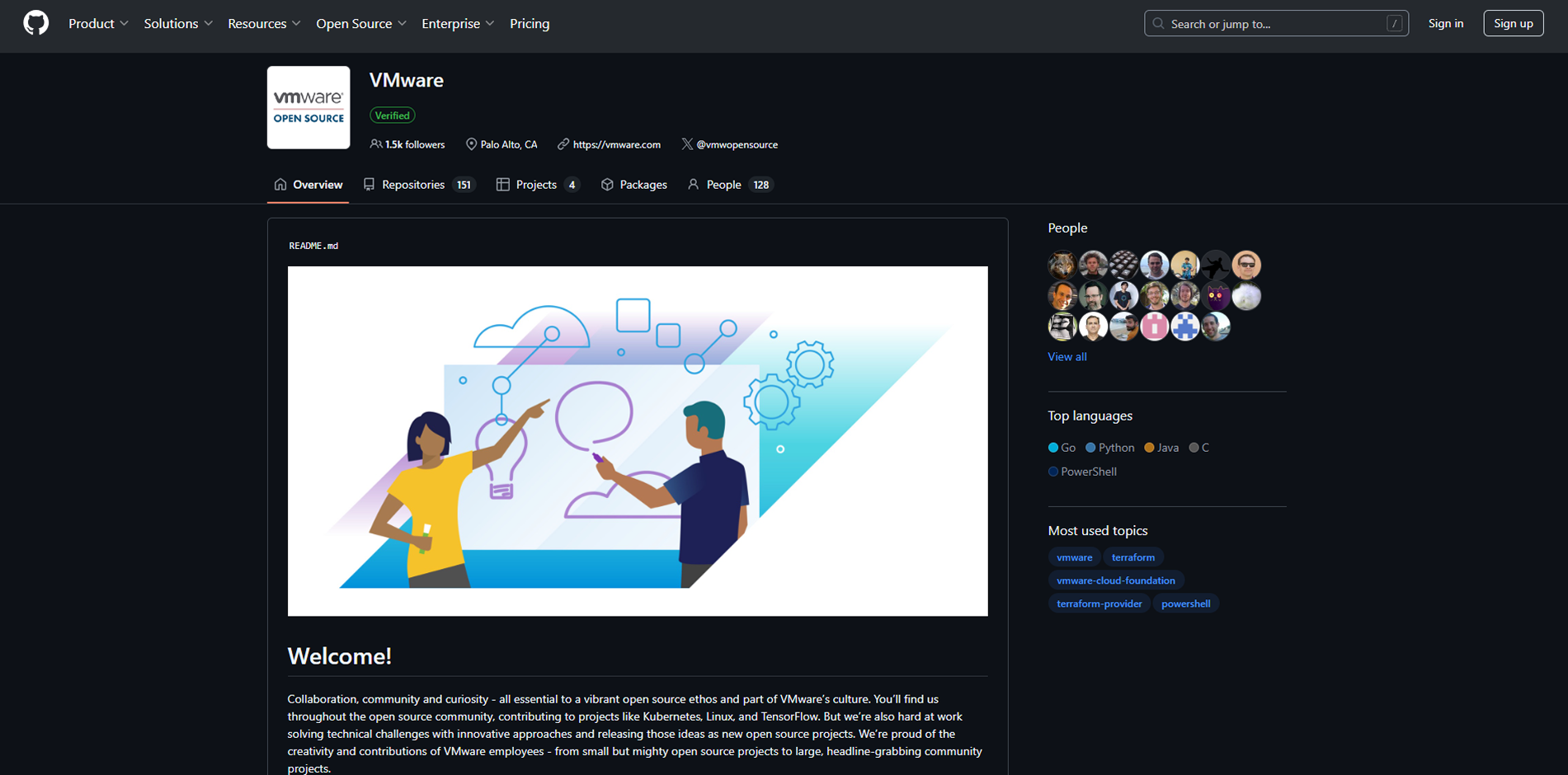Click the table icon on Projects tab
The height and width of the screenshot is (775, 1568).
click(502, 185)
